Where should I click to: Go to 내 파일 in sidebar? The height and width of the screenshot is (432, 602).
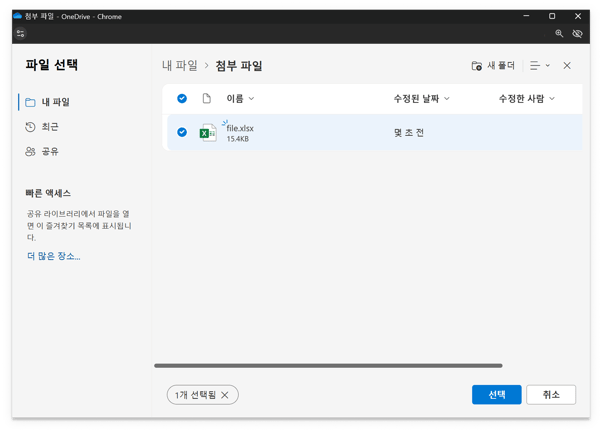55,102
